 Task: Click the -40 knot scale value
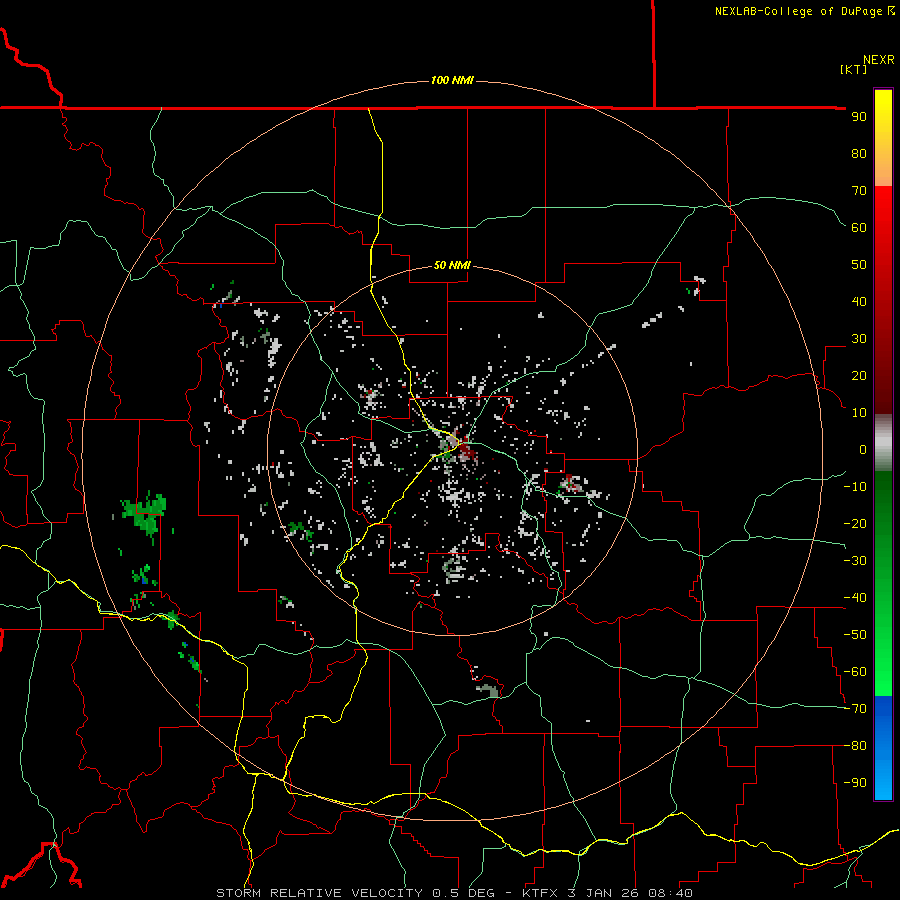point(855,598)
